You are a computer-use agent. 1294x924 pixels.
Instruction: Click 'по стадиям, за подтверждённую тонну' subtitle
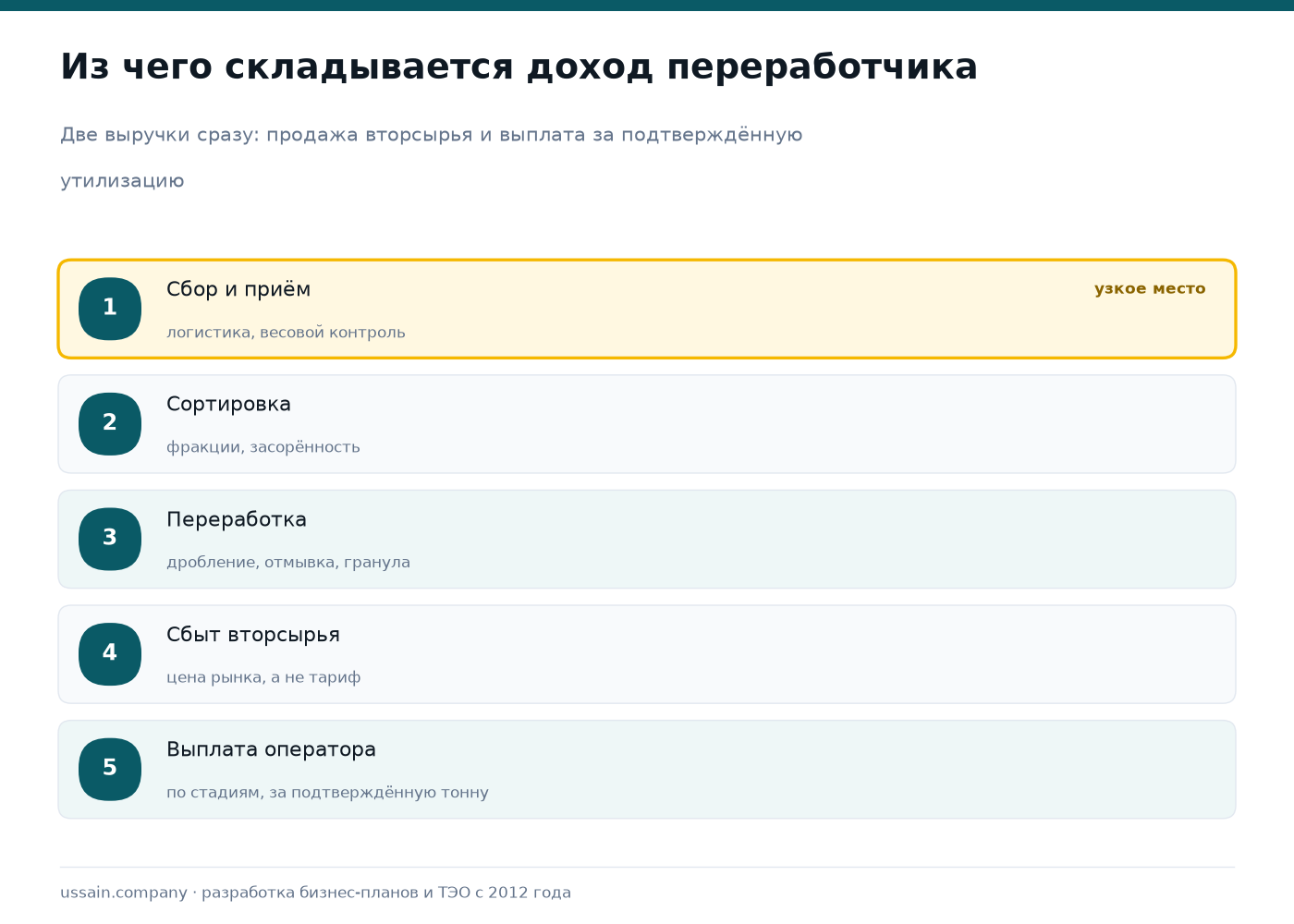(327, 793)
